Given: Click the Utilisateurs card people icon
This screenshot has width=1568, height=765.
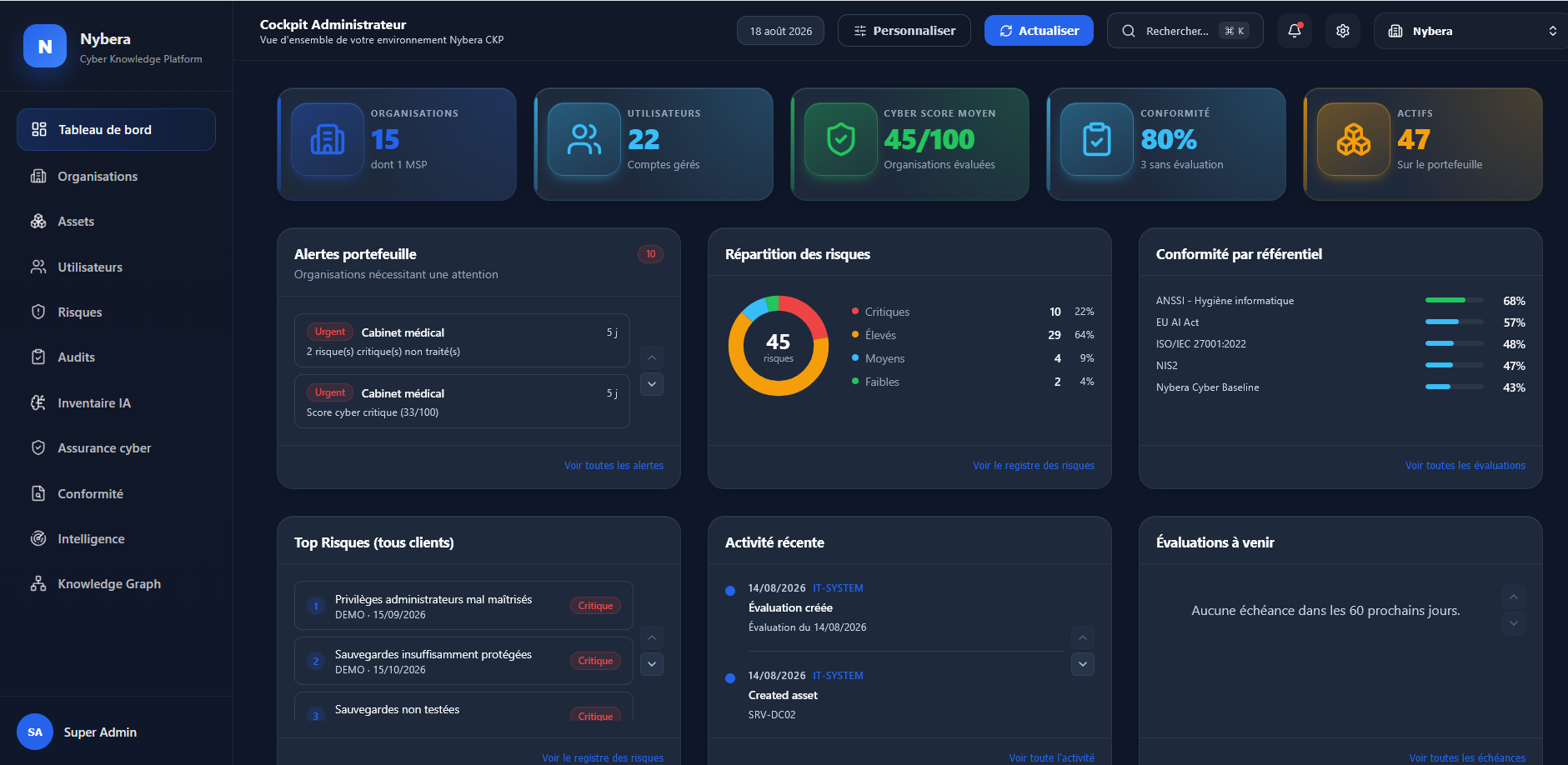Looking at the screenshot, I should (584, 139).
